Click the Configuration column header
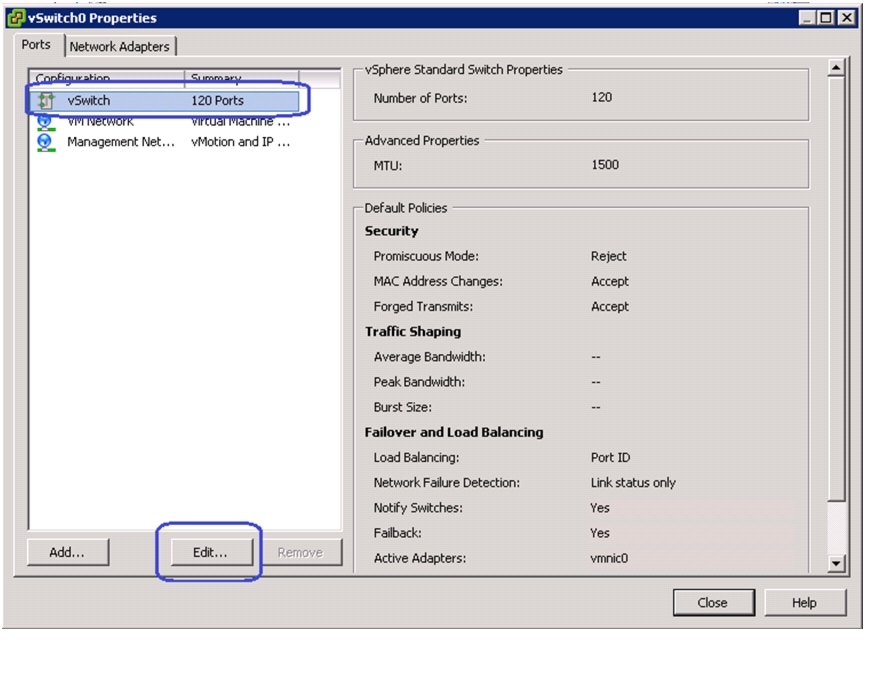 click(x=107, y=78)
